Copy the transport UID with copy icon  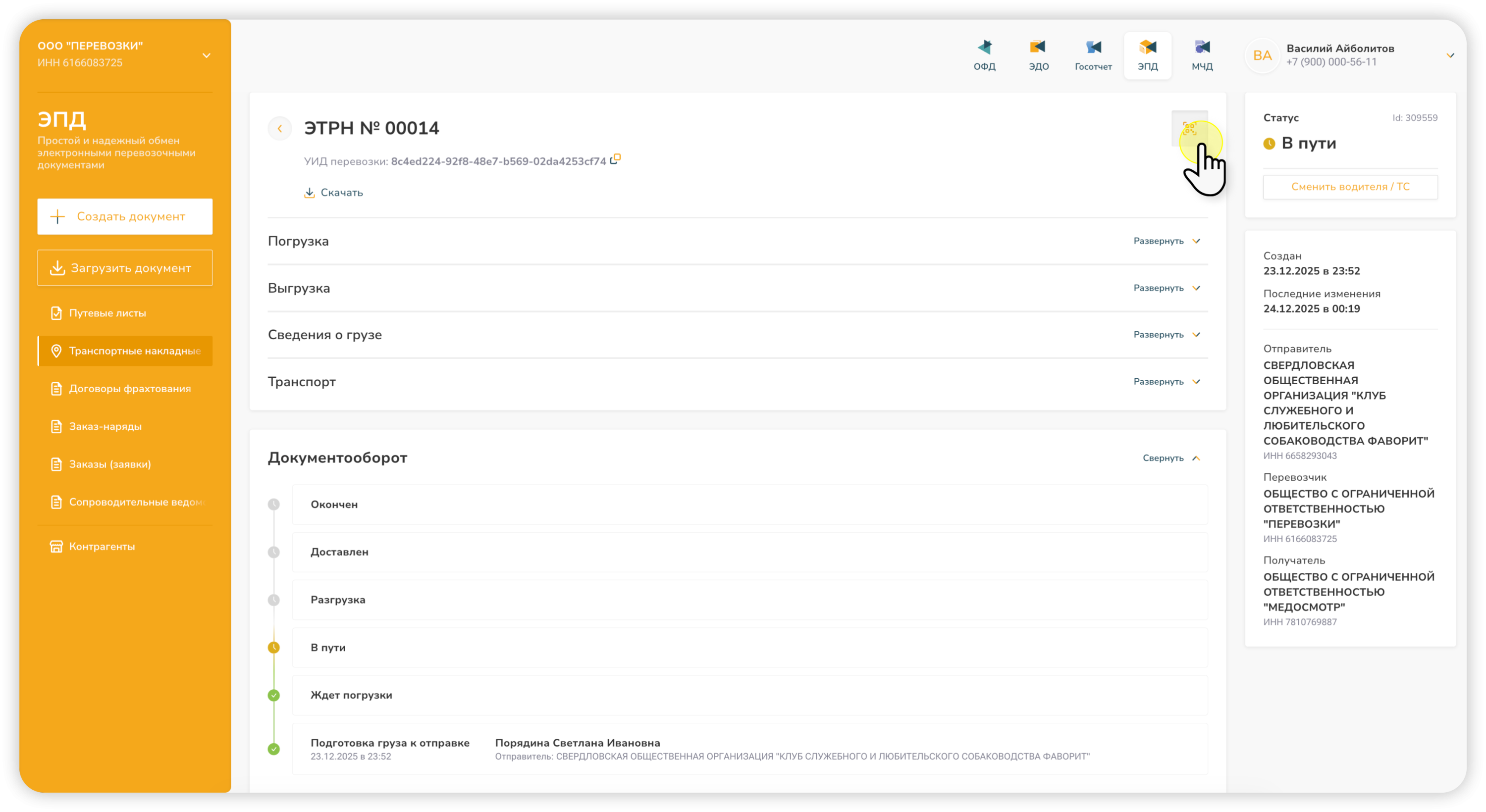[x=616, y=159]
